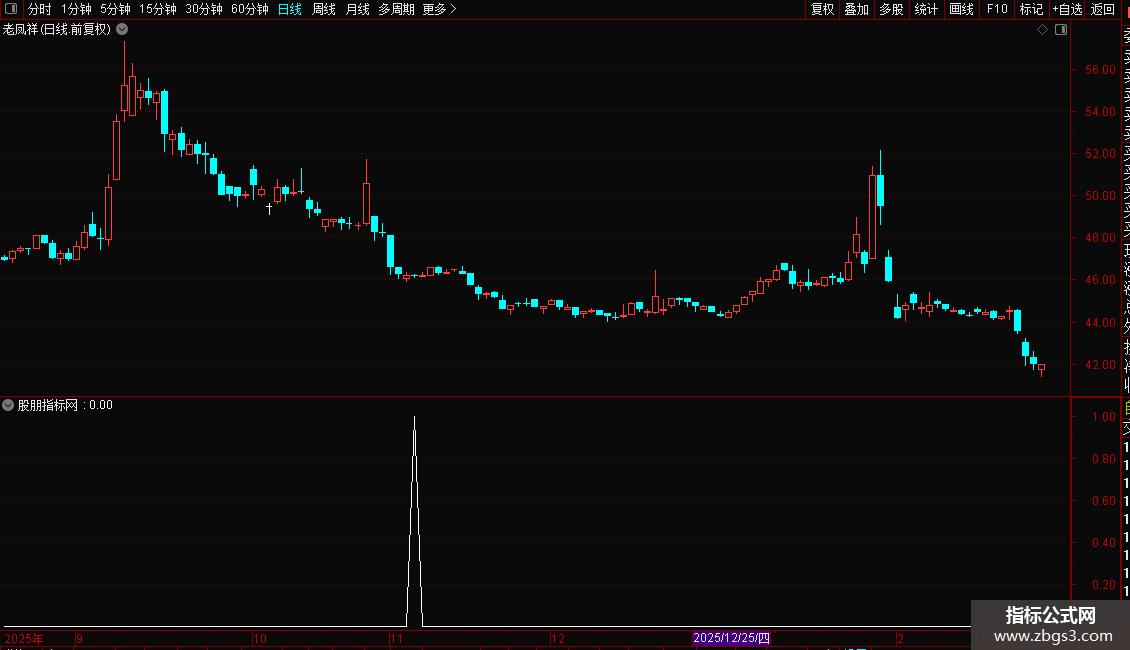Select the 30分钟 period tab

point(204,9)
